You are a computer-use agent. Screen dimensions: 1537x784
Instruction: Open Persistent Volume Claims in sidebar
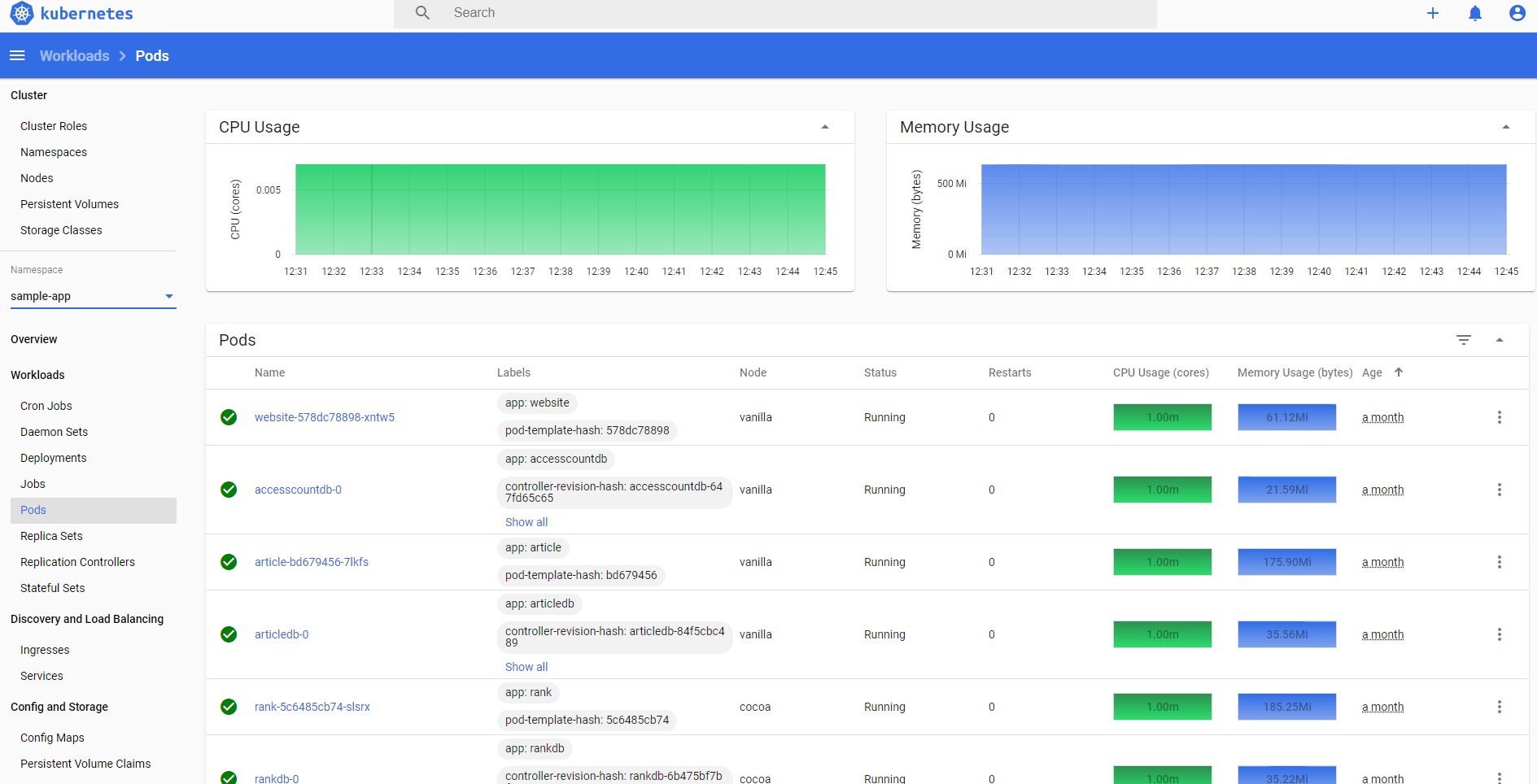coord(85,764)
